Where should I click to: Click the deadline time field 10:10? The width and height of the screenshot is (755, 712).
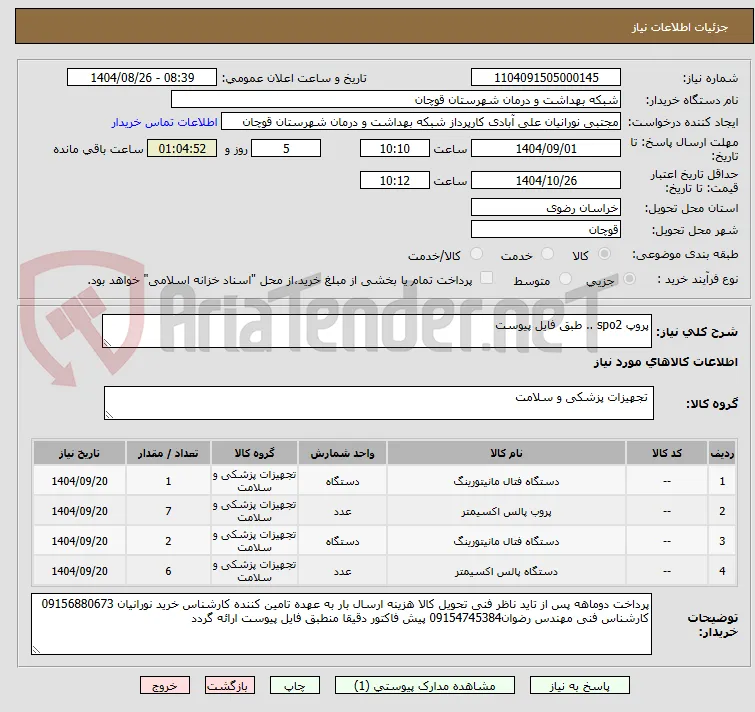pos(394,148)
